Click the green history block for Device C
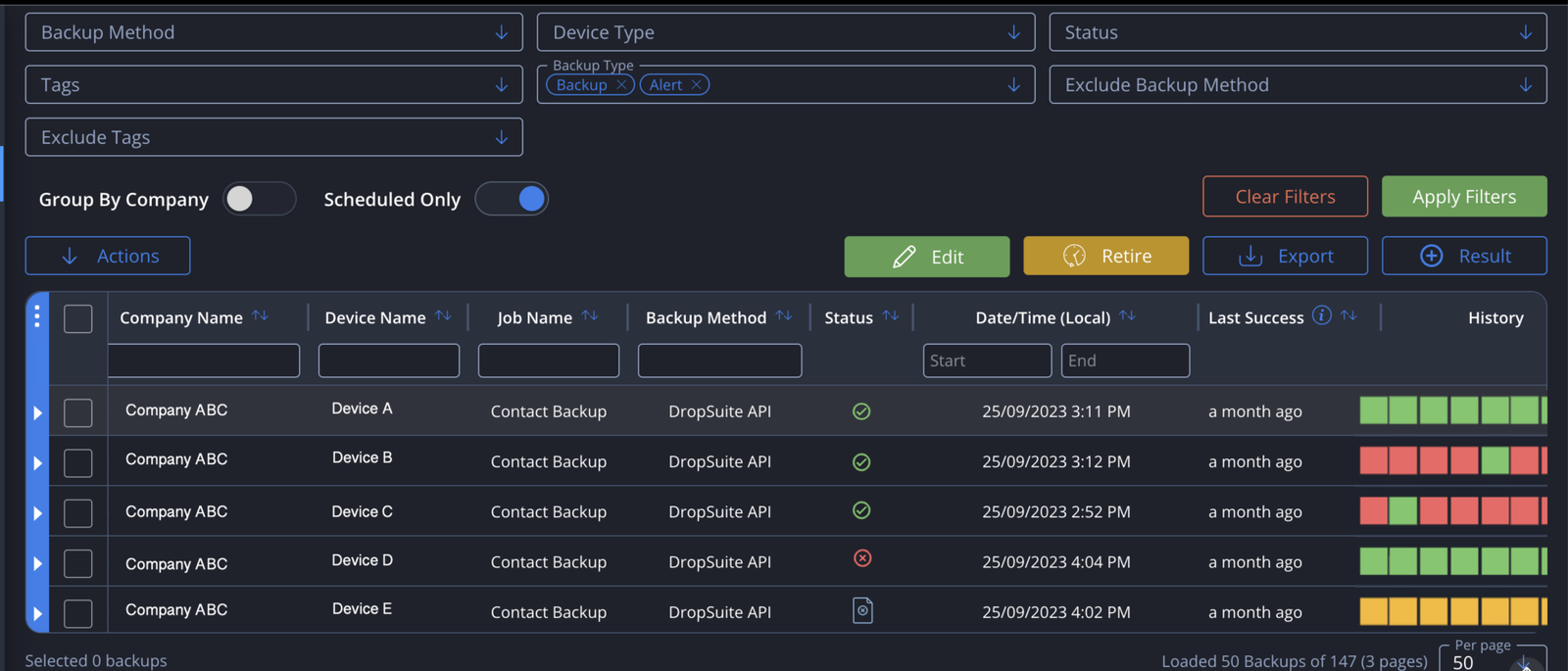The height and width of the screenshot is (671, 1568). click(1403, 510)
